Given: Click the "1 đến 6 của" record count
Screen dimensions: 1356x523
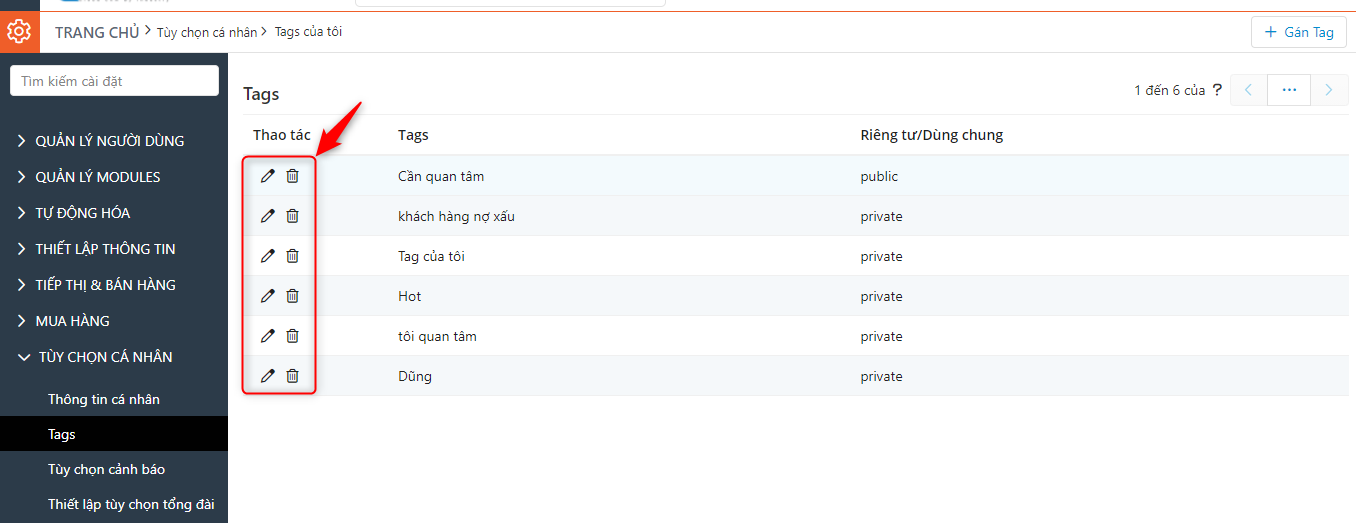Looking at the screenshot, I should point(1170,90).
